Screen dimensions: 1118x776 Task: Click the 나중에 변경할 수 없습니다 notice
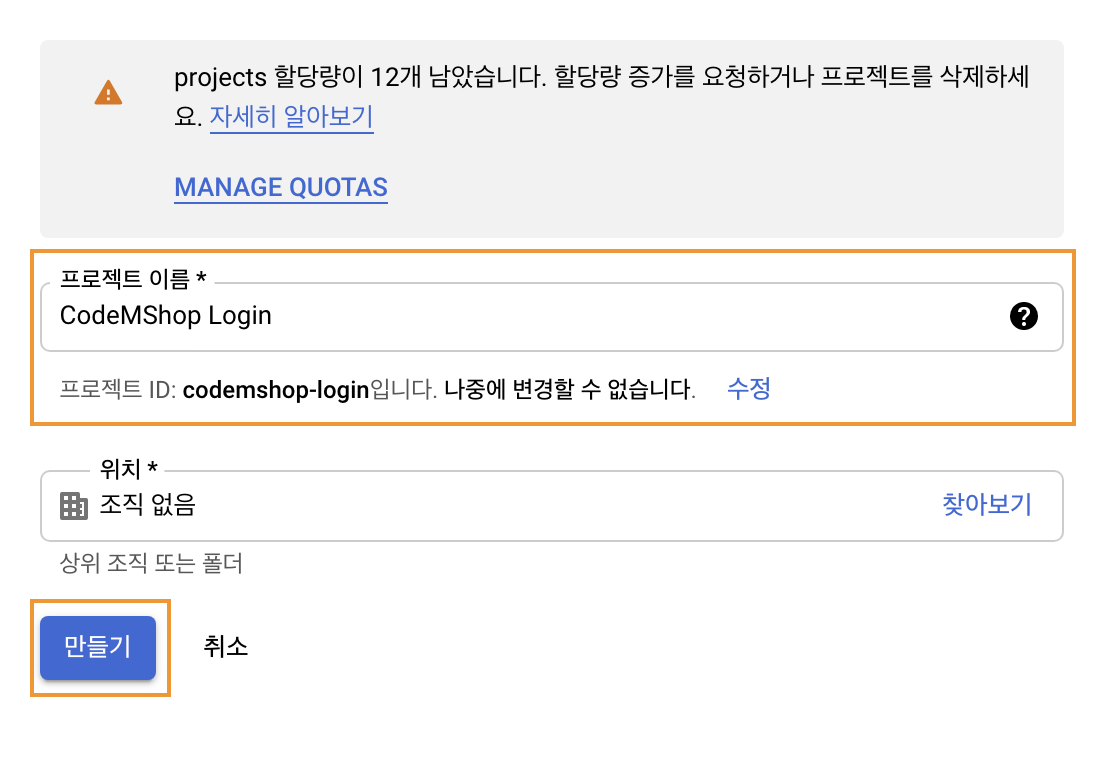click(x=569, y=390)
